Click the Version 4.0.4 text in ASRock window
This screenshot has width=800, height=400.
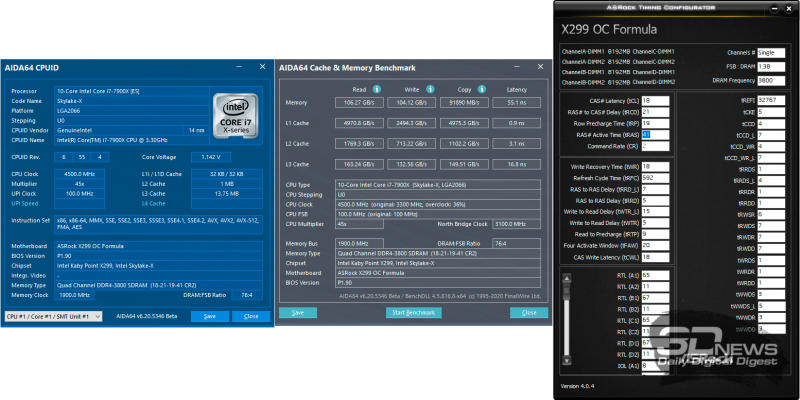pos(578,386)
